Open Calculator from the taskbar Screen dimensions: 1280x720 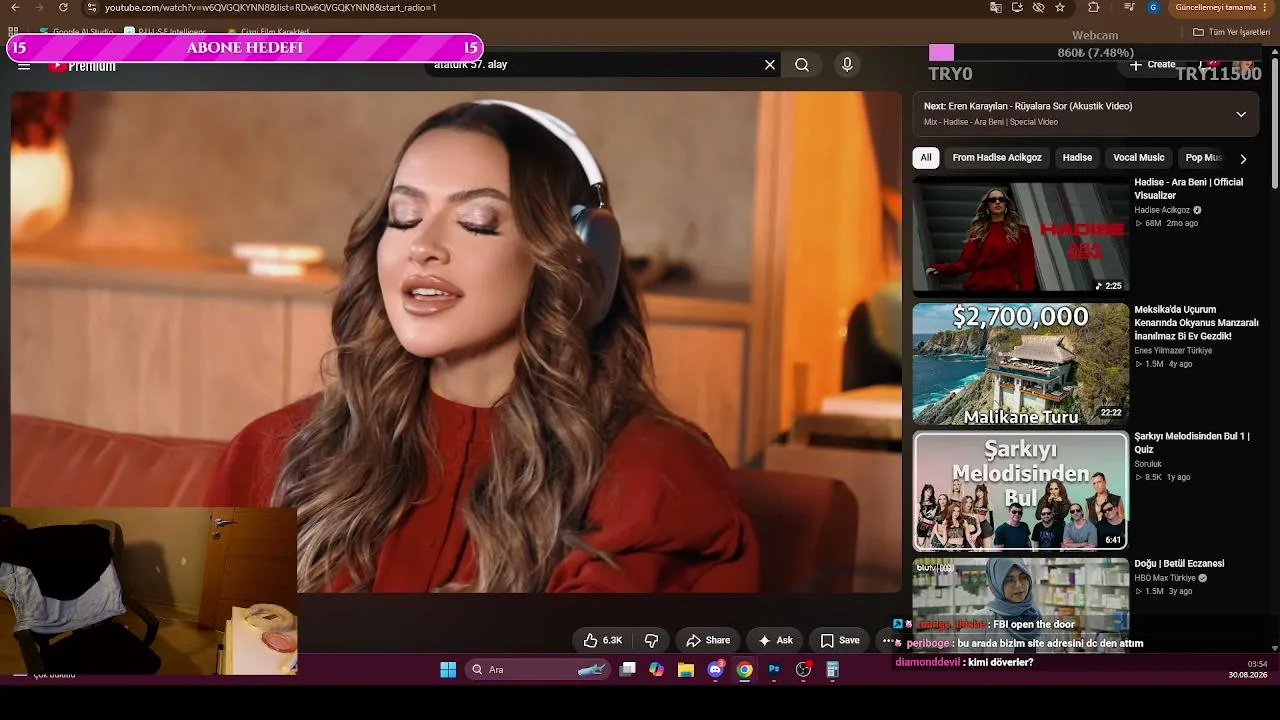(x=832, y=670)
